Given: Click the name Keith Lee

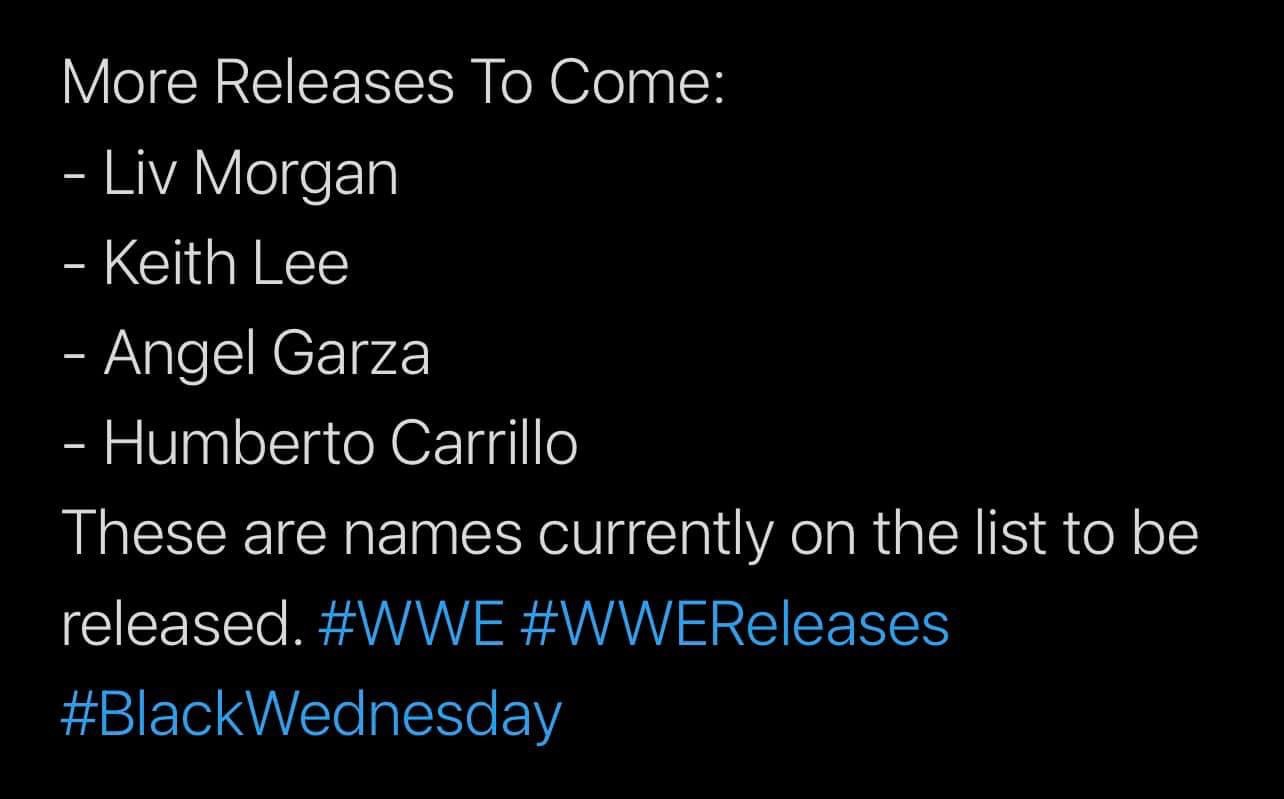Looking at the screenshot, I should (x=226, y=264).
